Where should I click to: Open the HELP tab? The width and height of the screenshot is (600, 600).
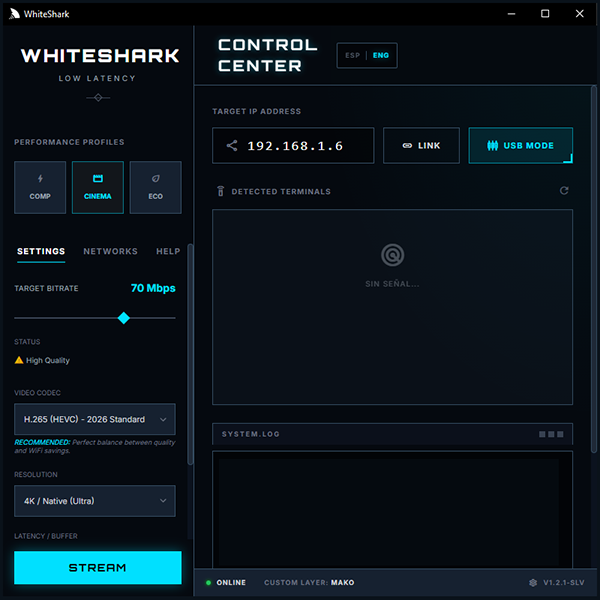pos(168,251)
